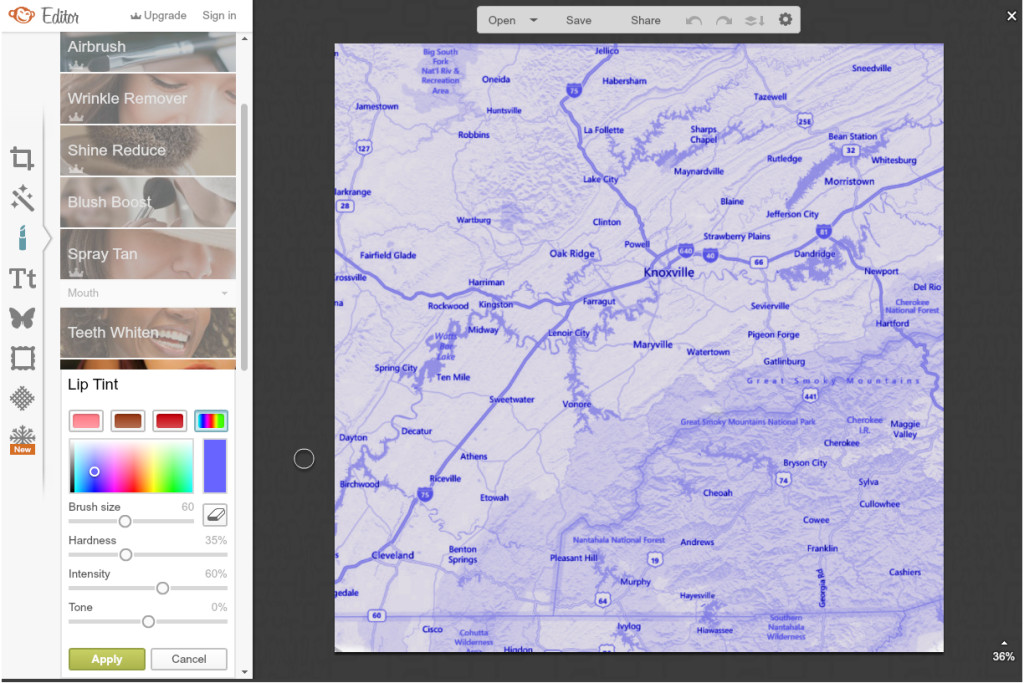Viewport: 1024px width, 683px height.
Task: Click Share in the top toolbar
Action: (645, 20)
